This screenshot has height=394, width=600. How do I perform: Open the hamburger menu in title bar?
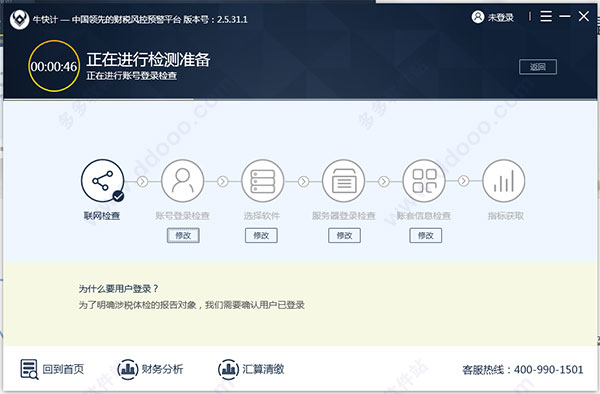546,16
